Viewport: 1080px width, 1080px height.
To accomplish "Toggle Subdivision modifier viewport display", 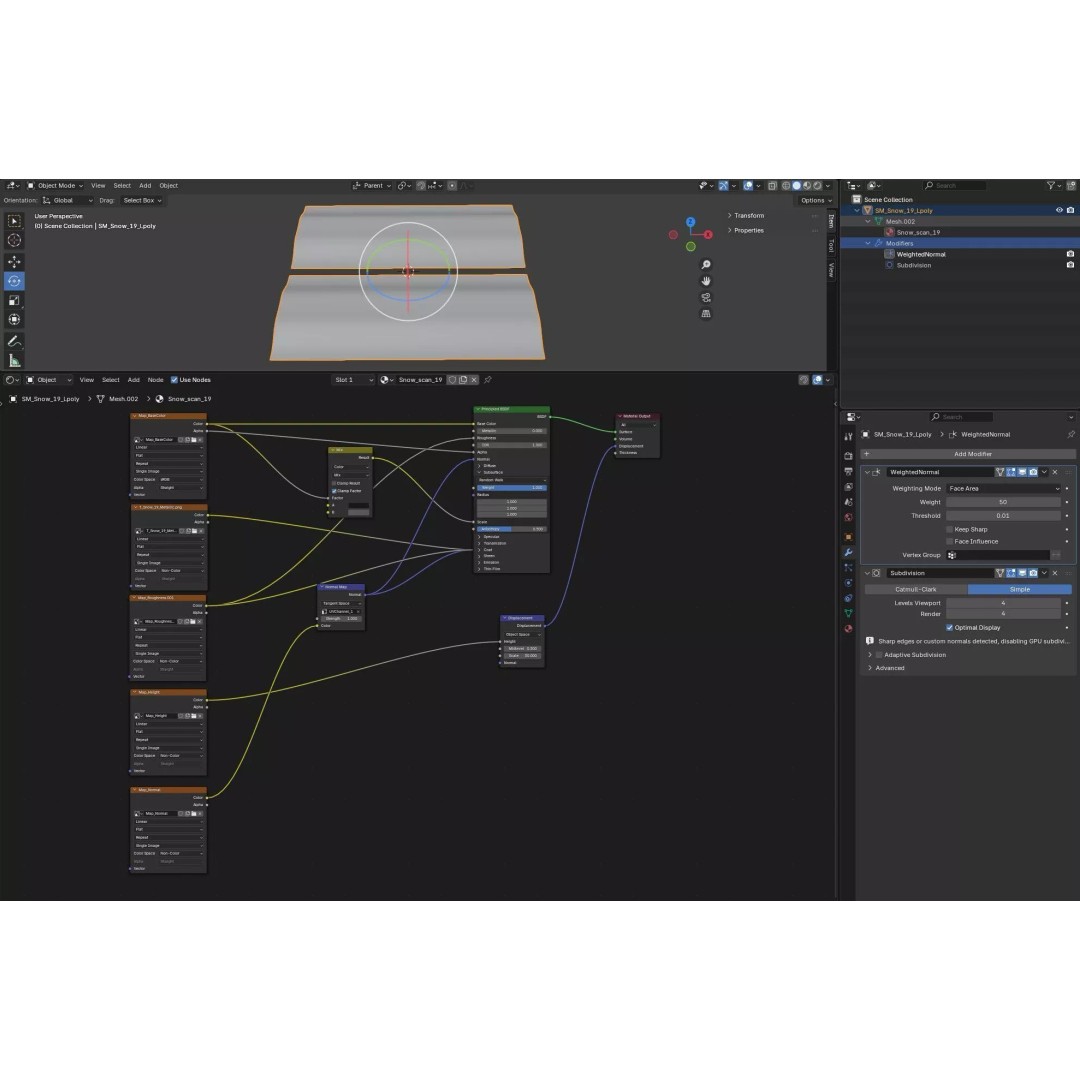I will [1022, 573].
